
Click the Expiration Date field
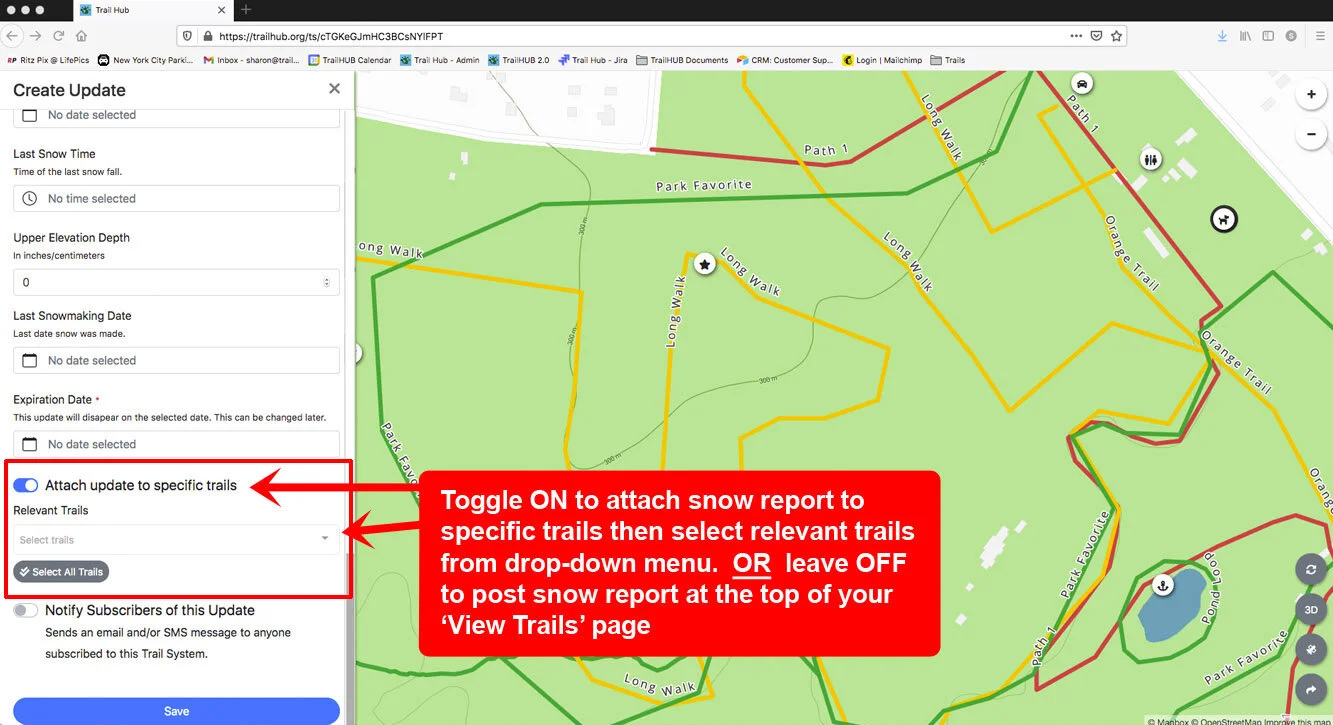coord(176,444)
